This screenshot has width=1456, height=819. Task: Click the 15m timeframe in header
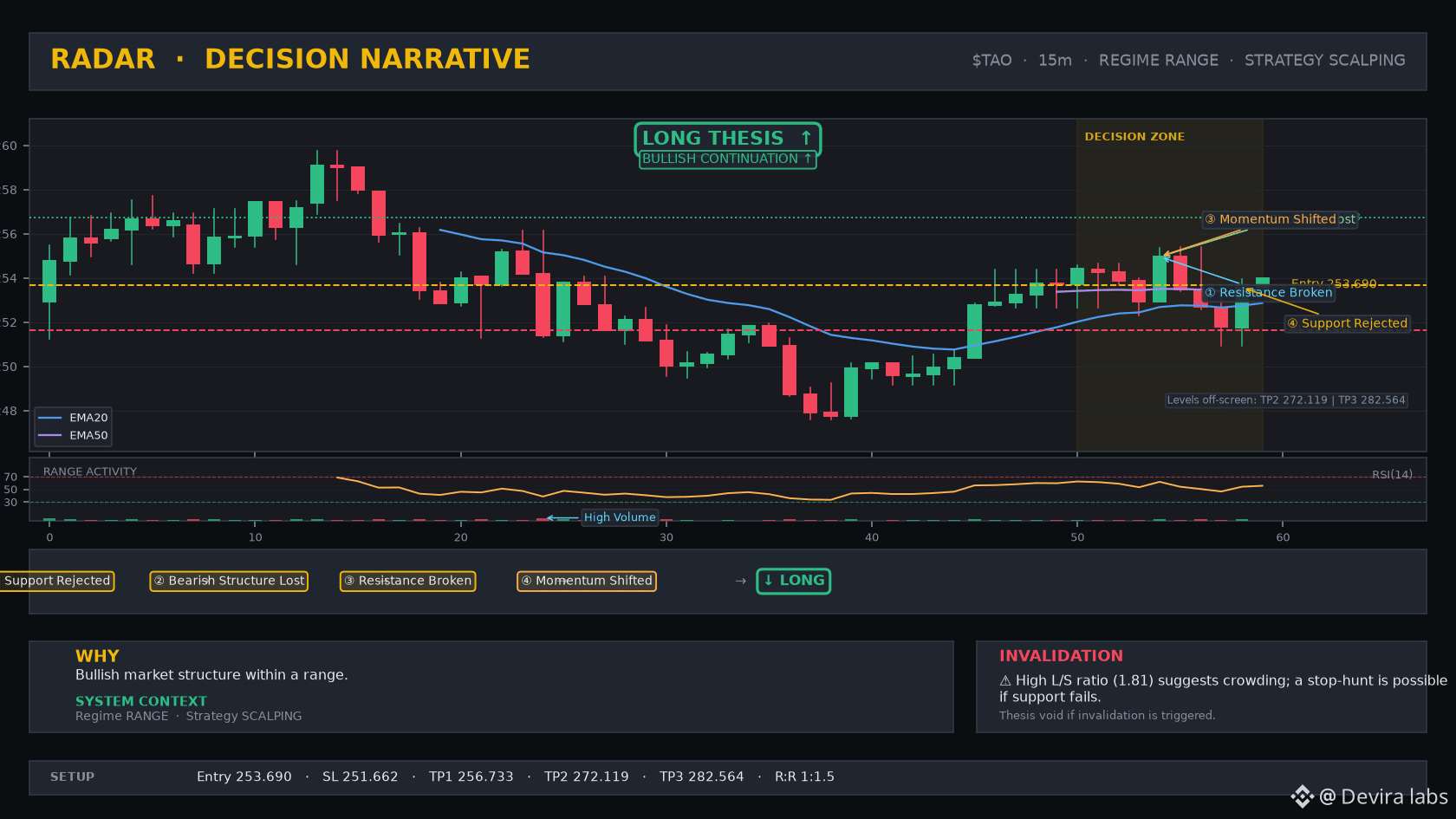click(x=1055, y=61)
